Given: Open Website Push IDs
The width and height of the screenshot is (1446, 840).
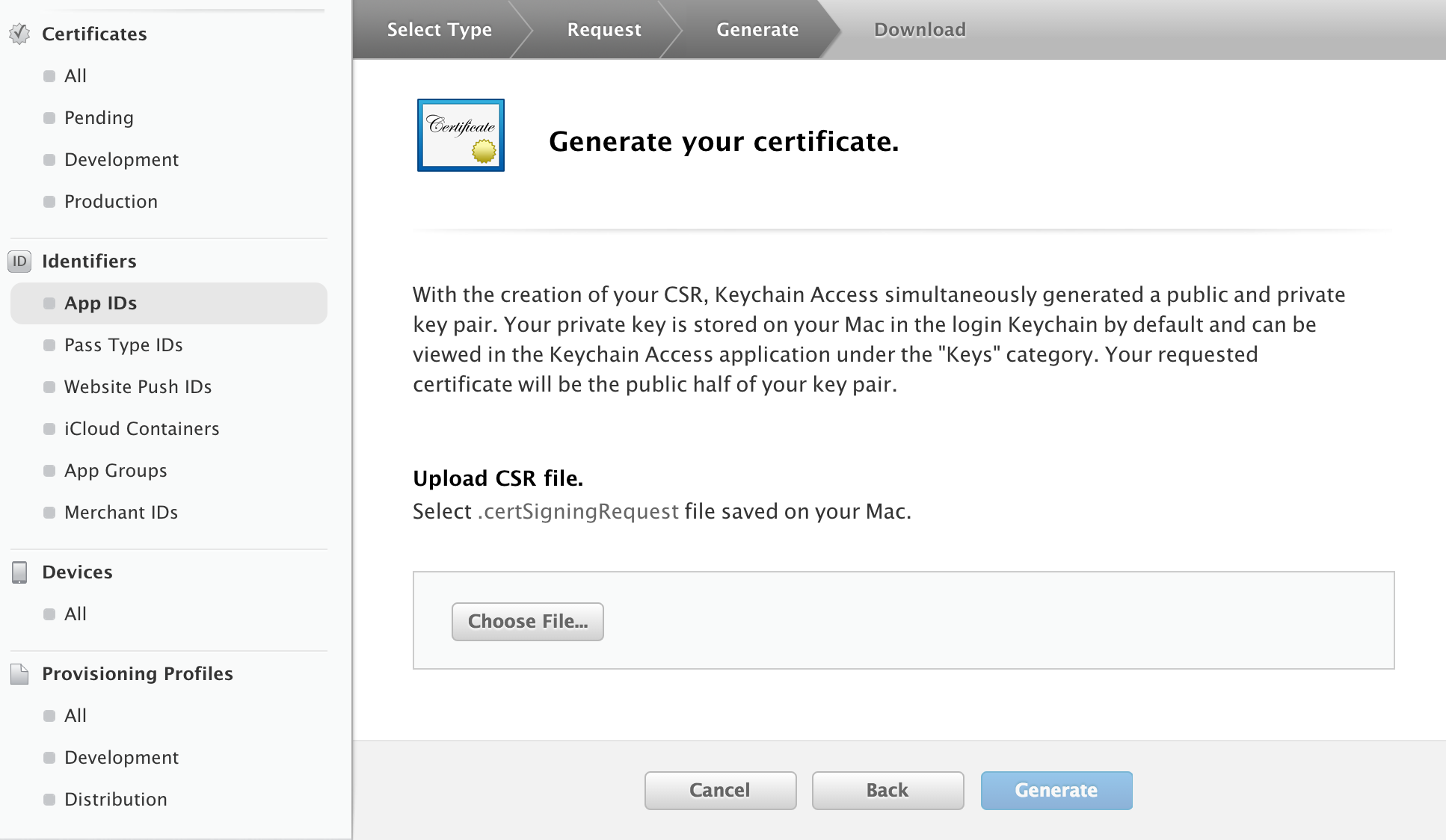Looking at the screenshot, I should point(138,386).
